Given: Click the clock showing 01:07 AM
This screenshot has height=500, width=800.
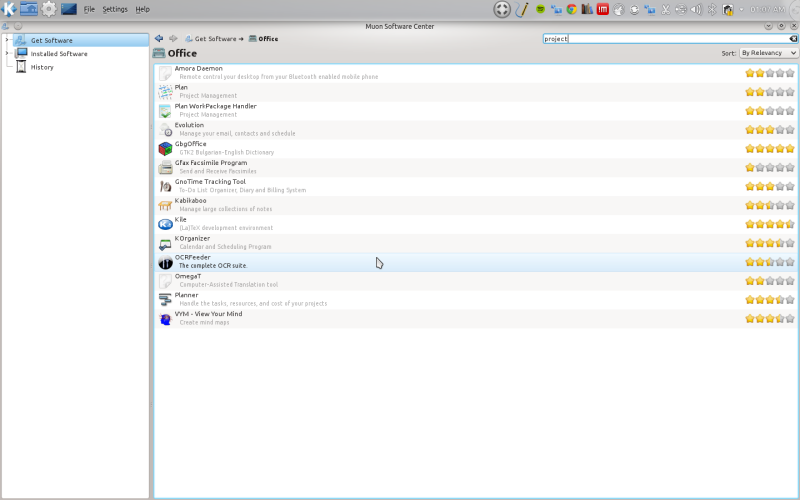Looking at the screenshot, I should point(767,9).
